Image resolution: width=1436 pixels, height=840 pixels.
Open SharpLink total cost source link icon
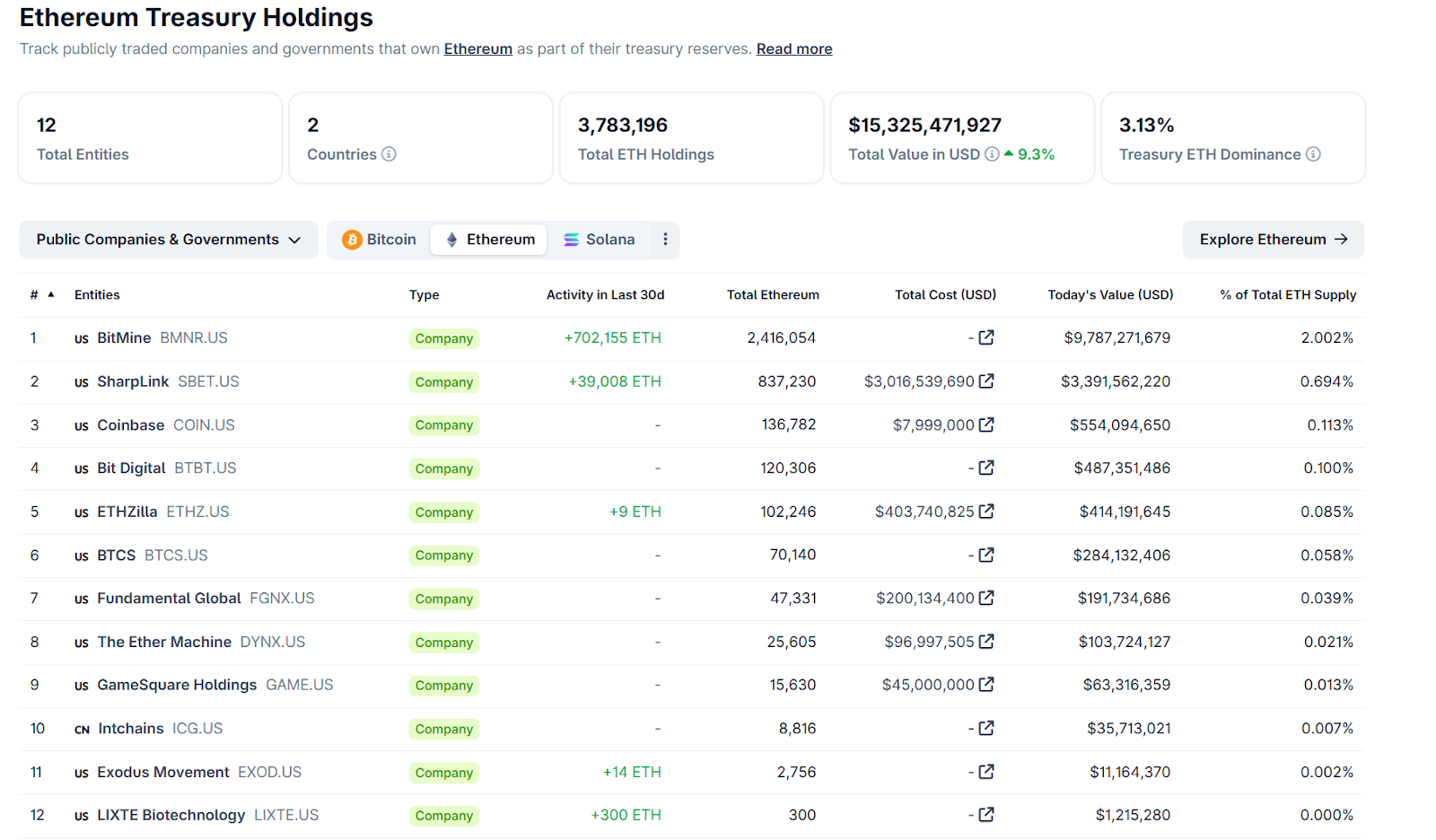tap(986, 381)
